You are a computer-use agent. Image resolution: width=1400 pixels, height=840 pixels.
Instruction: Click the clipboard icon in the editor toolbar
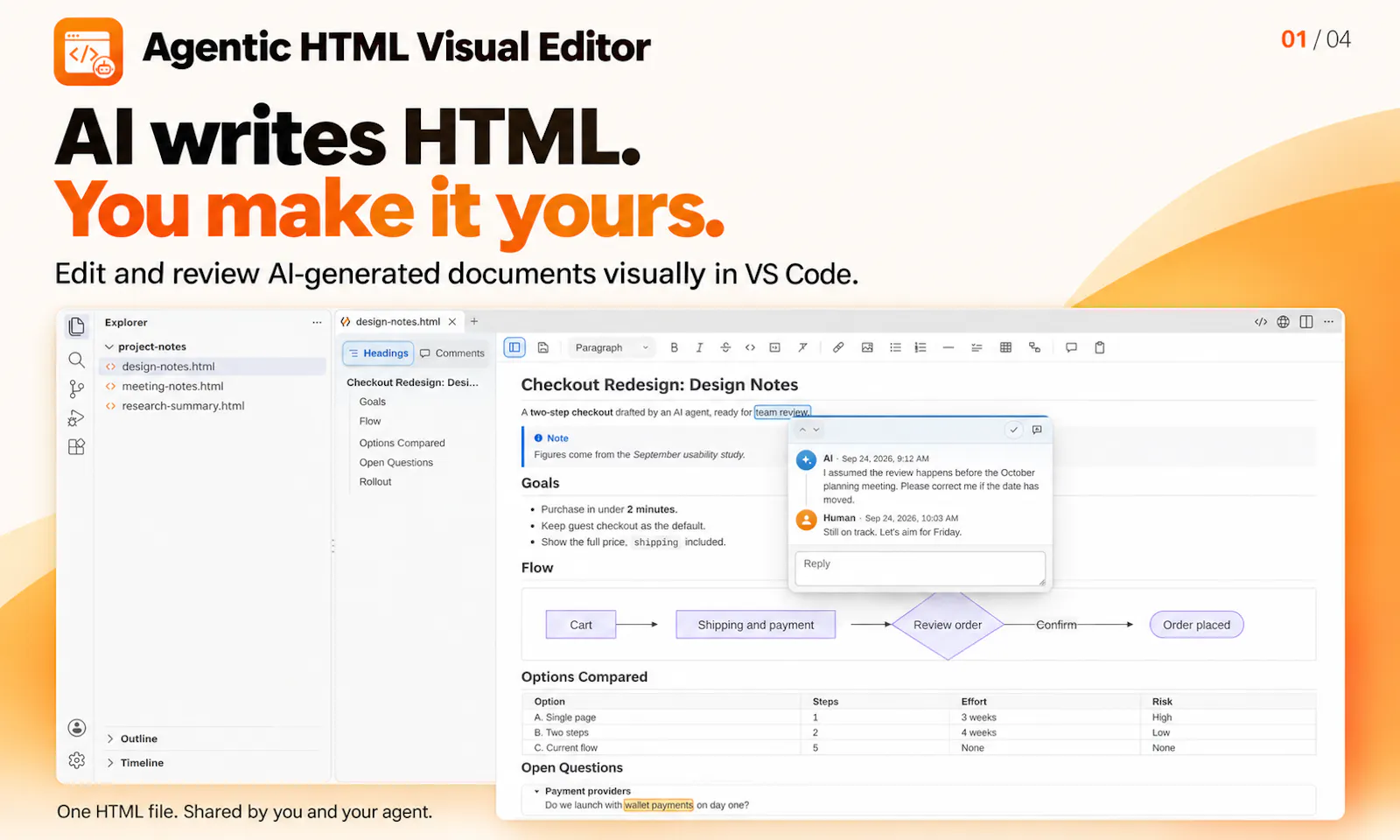pyautogui.click(x=1100, y=347)
